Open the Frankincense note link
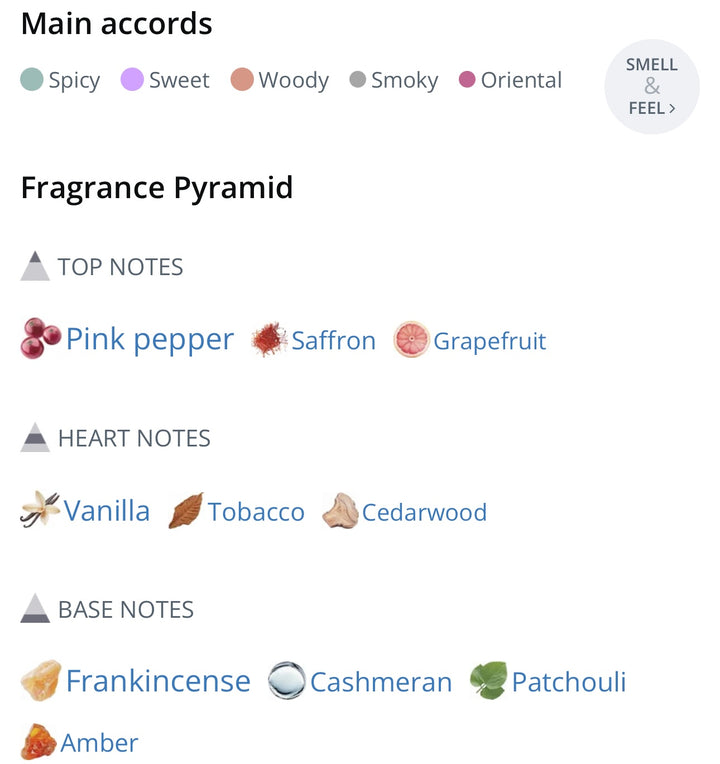This screenshot has width=720, height=764. (x=158, y=681)
